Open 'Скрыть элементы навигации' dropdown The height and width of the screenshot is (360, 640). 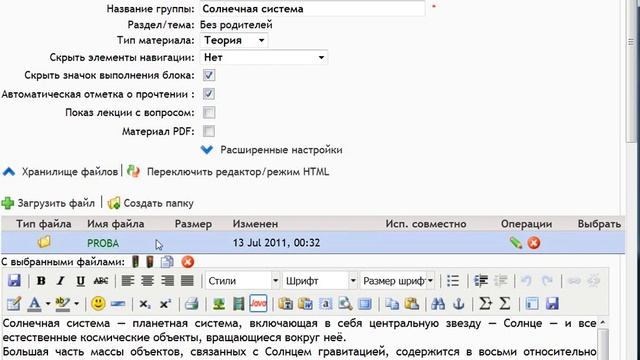(x=264, y=58)
